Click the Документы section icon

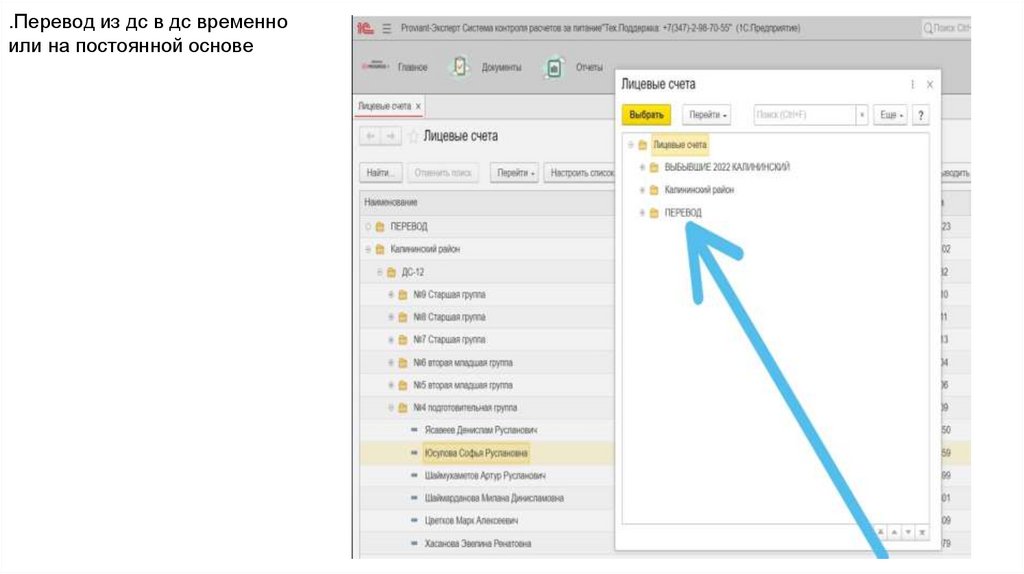click(x=460, y=67)
